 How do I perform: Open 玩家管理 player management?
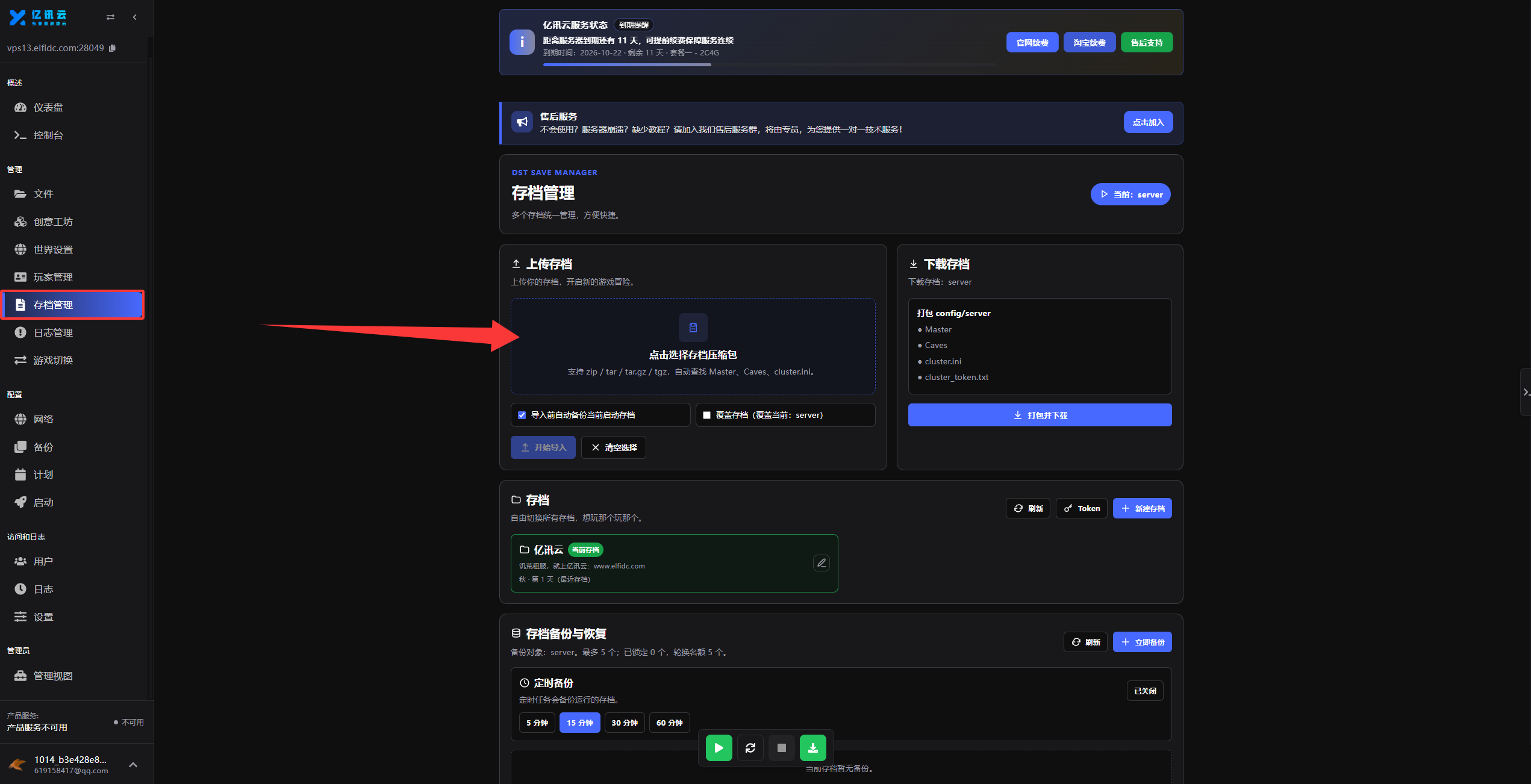tap(72, 277)
